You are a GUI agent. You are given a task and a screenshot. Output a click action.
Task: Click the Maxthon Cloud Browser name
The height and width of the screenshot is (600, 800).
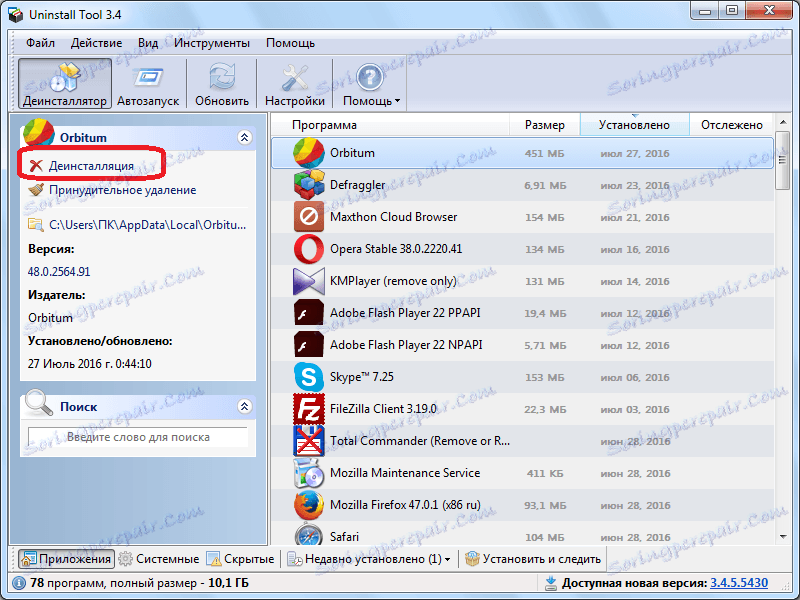pos(393,217)
